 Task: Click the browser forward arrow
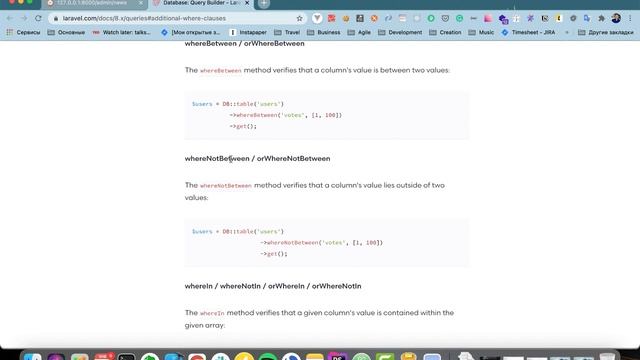pos(24,18)
